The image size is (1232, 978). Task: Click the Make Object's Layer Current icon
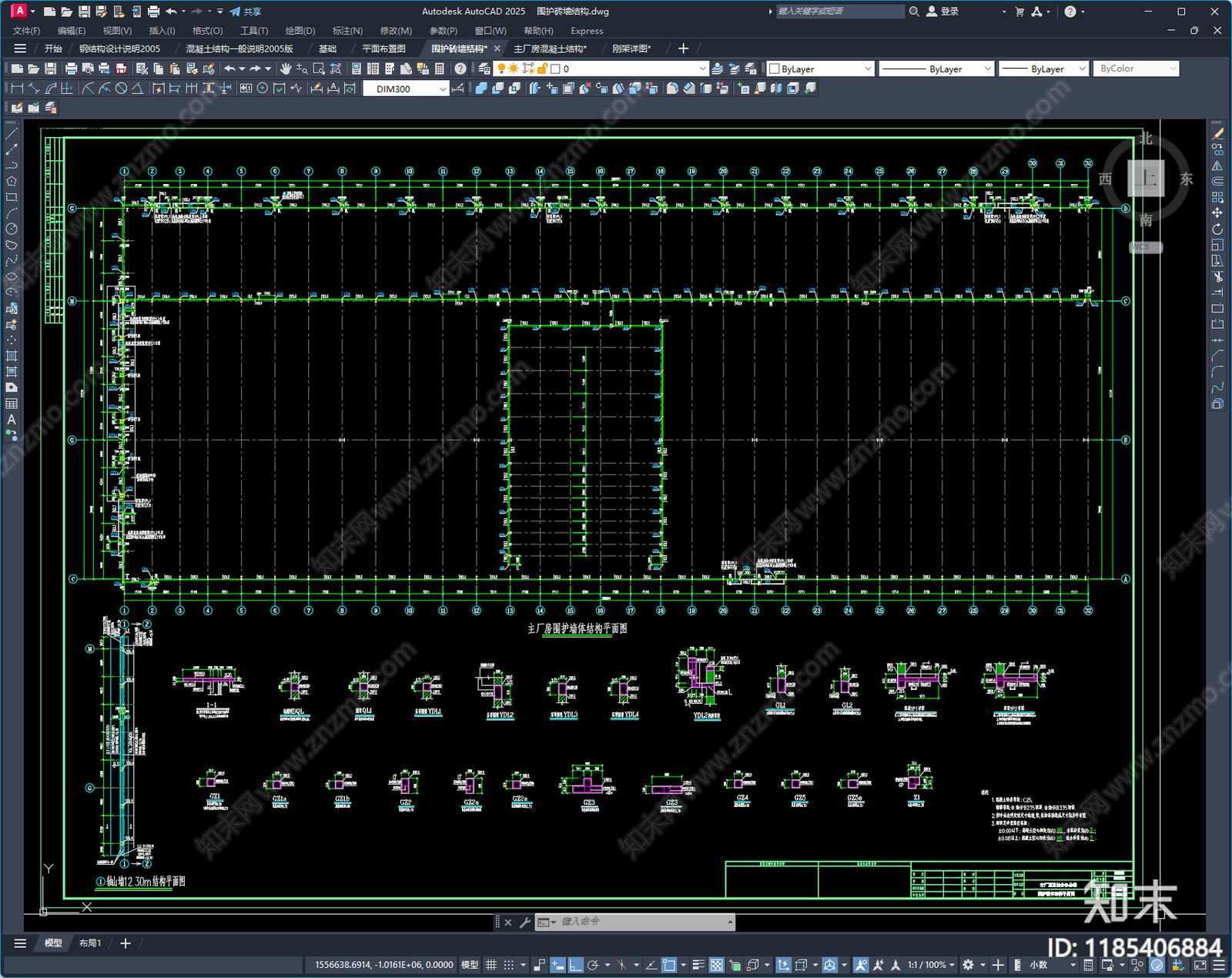[717, 69]
